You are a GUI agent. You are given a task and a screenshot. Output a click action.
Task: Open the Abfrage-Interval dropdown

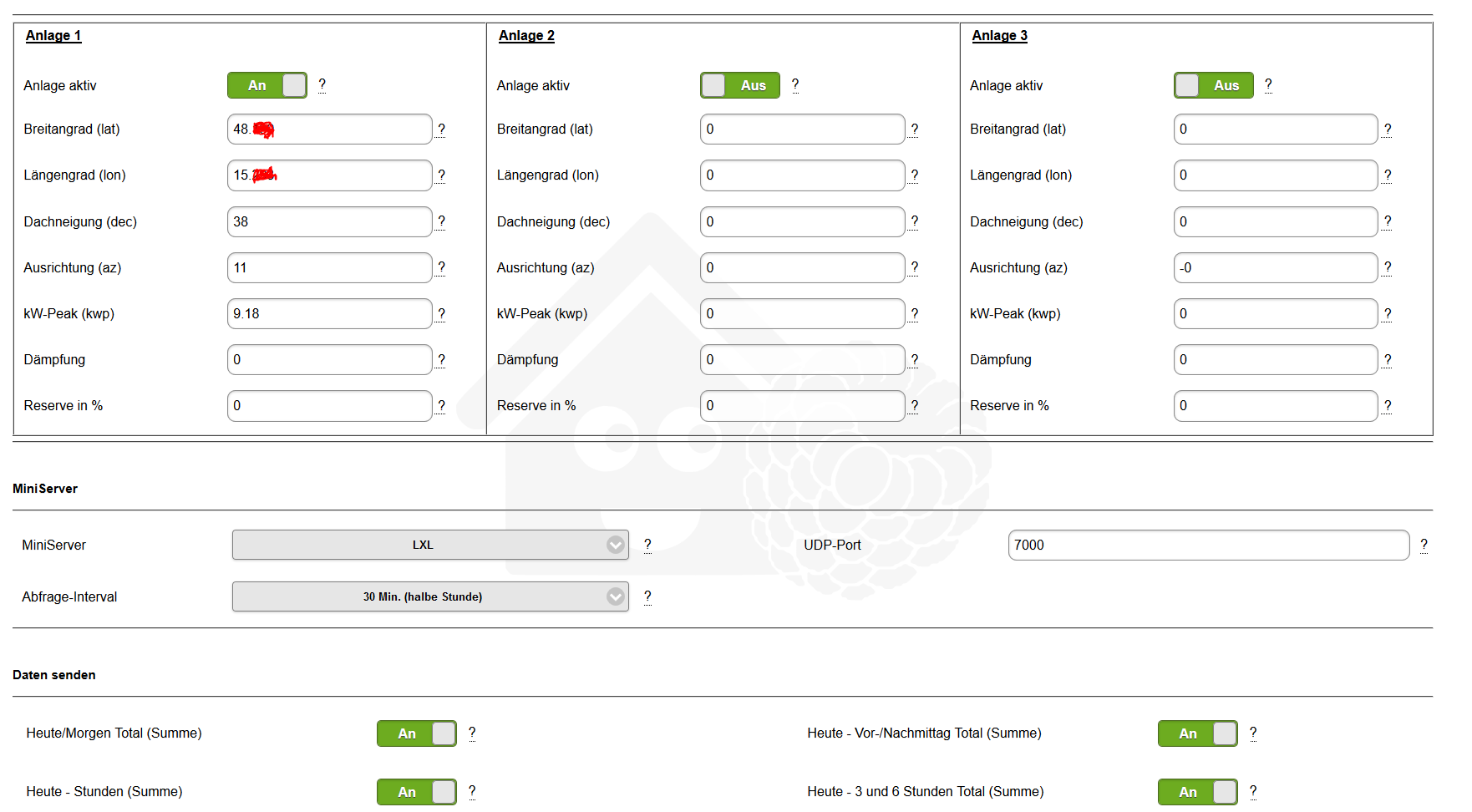click(x=430, y=596)
